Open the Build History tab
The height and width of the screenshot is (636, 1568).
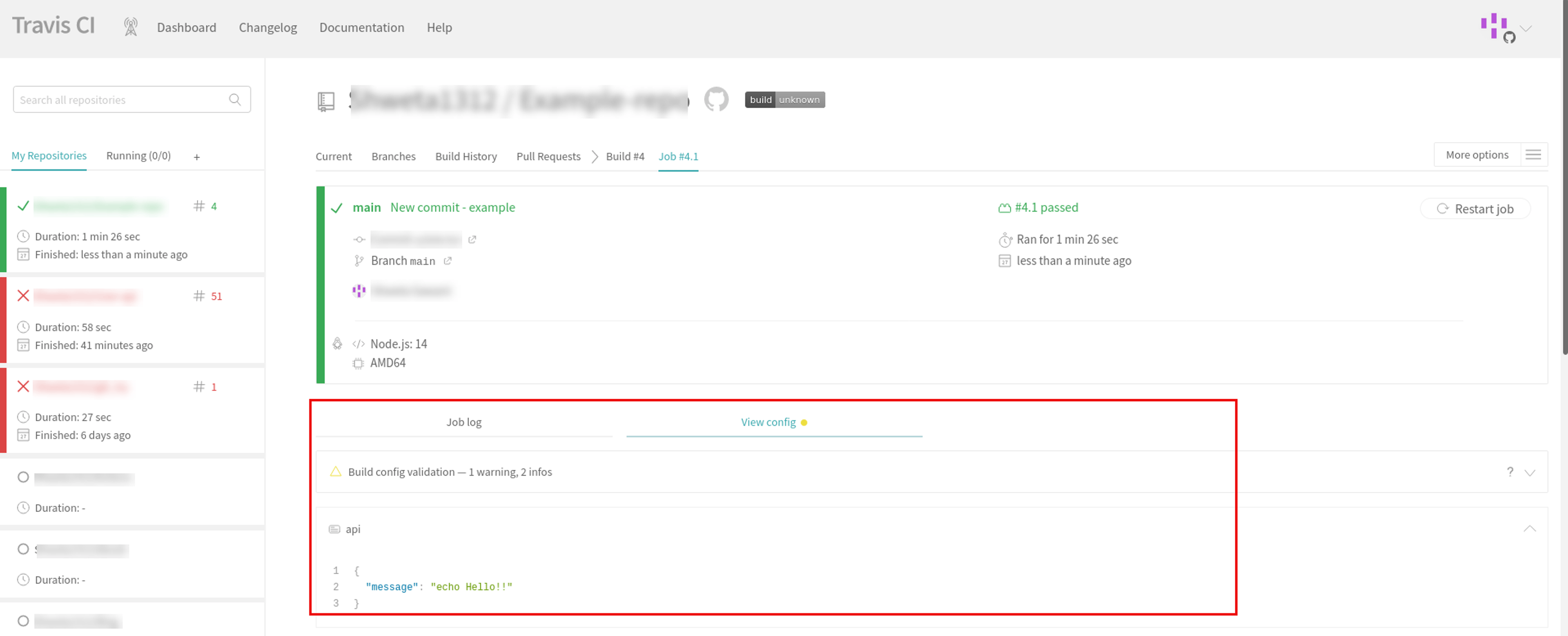pyautogui.click(x=465, y=156)
